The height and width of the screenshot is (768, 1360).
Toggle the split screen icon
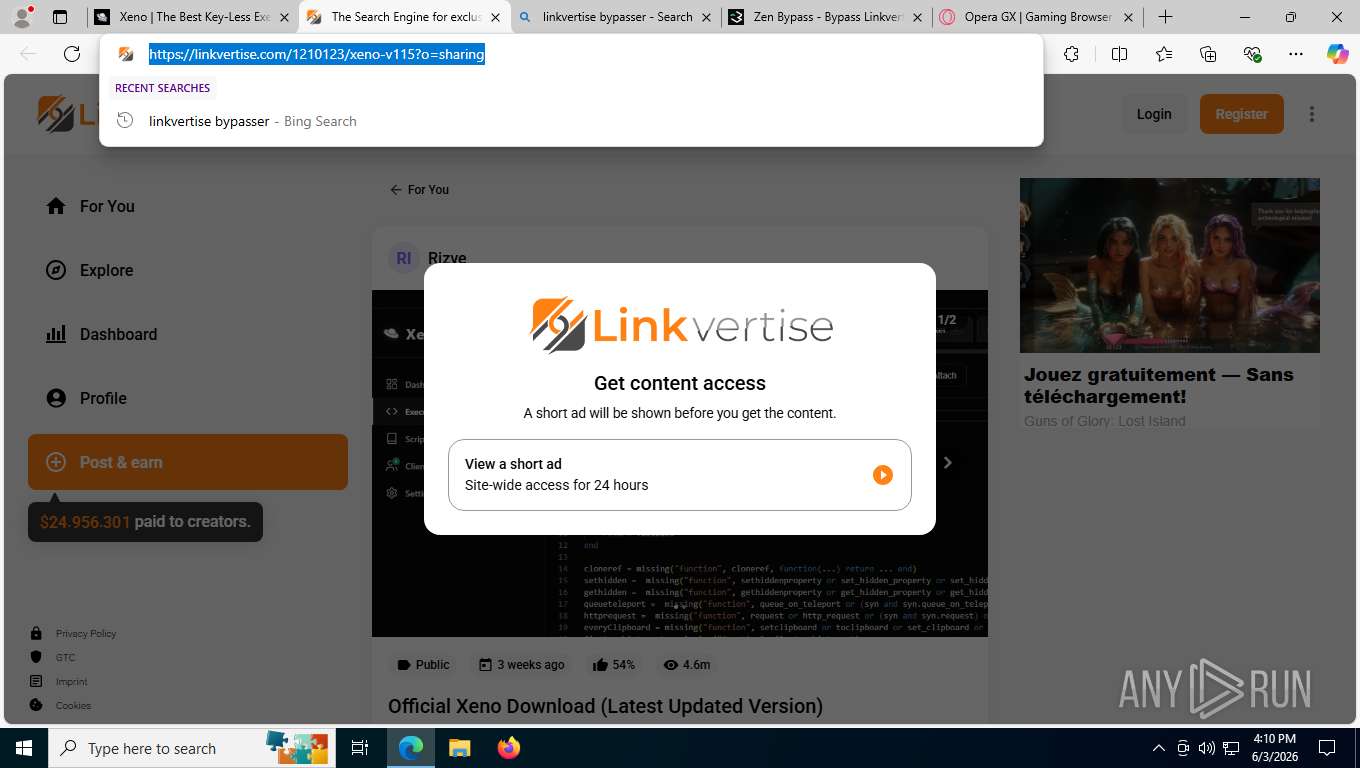pos(1119,54)
